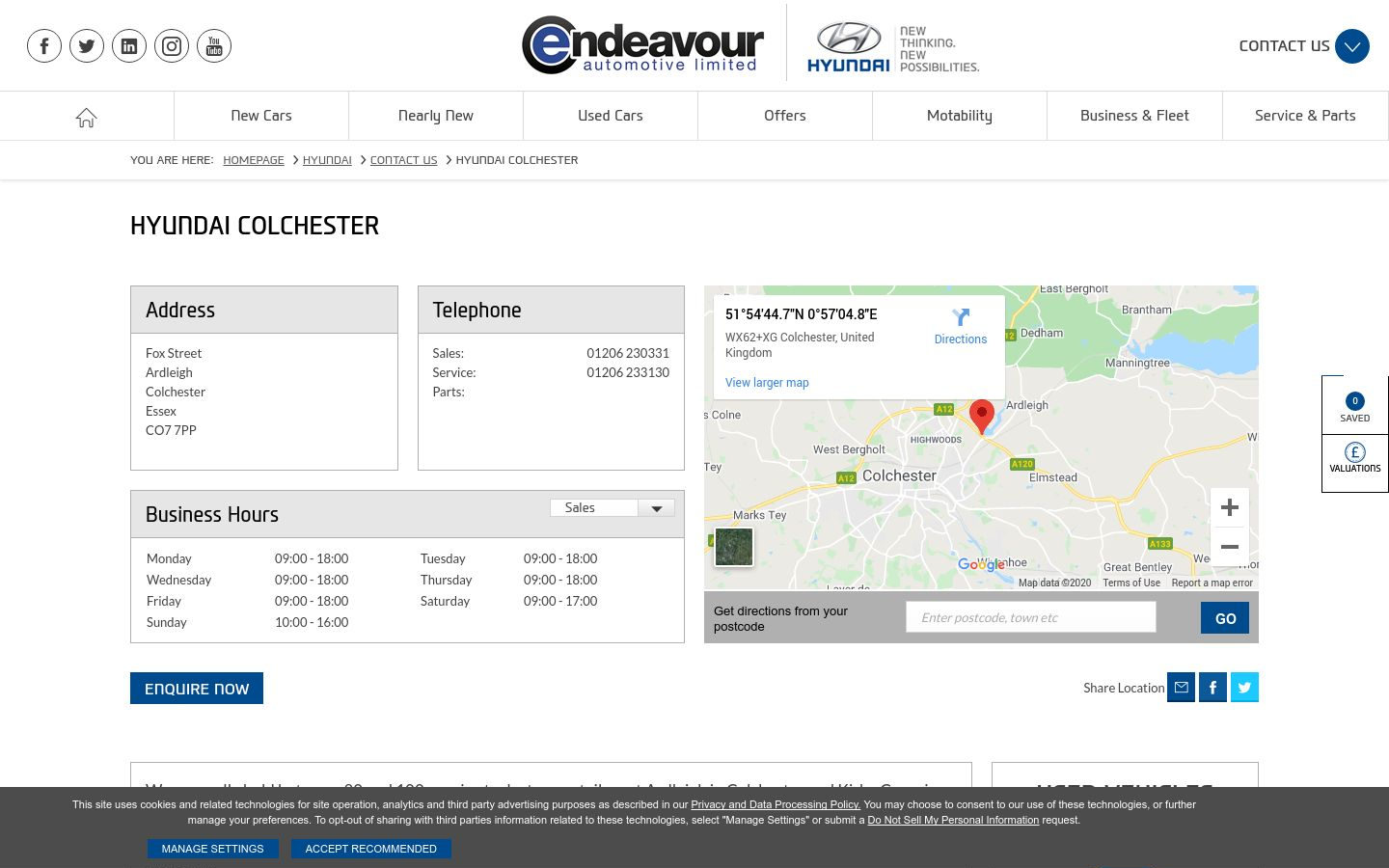Zoom in on the map
Viewport: 1389px width, 868px height.
tap(1230, 507)
